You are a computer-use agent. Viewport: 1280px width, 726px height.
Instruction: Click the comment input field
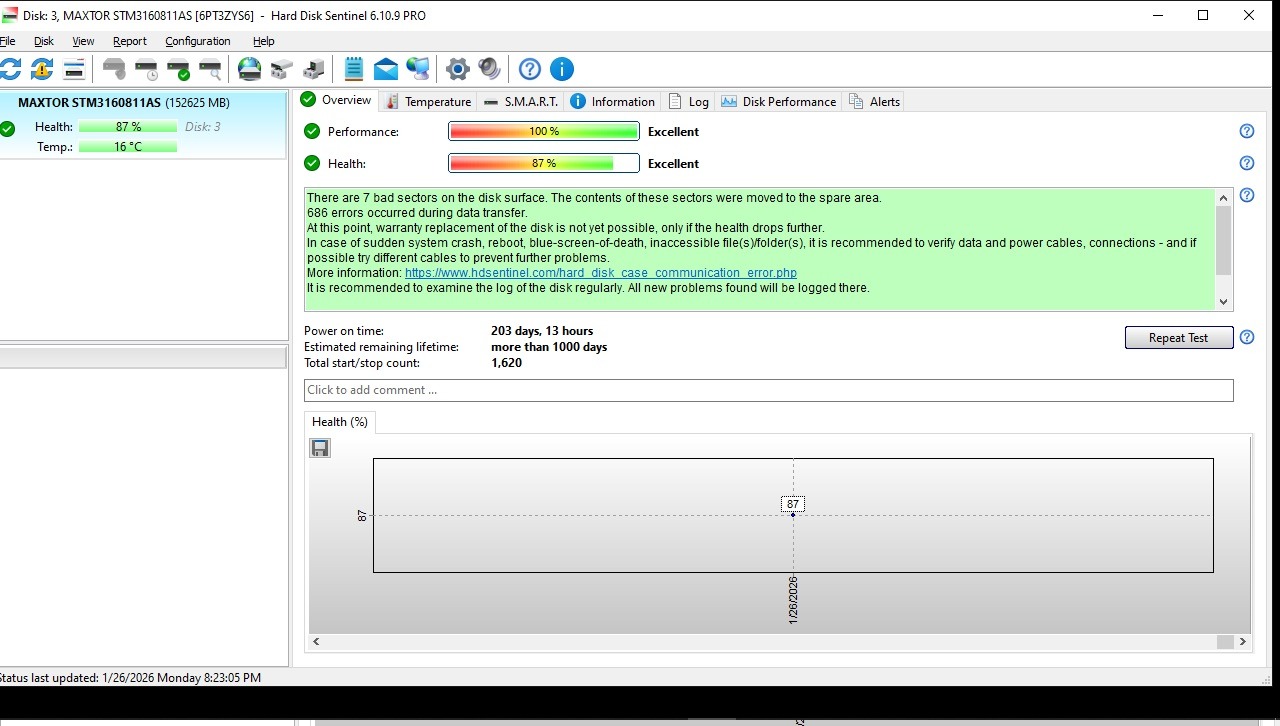(x=768, y=390)
